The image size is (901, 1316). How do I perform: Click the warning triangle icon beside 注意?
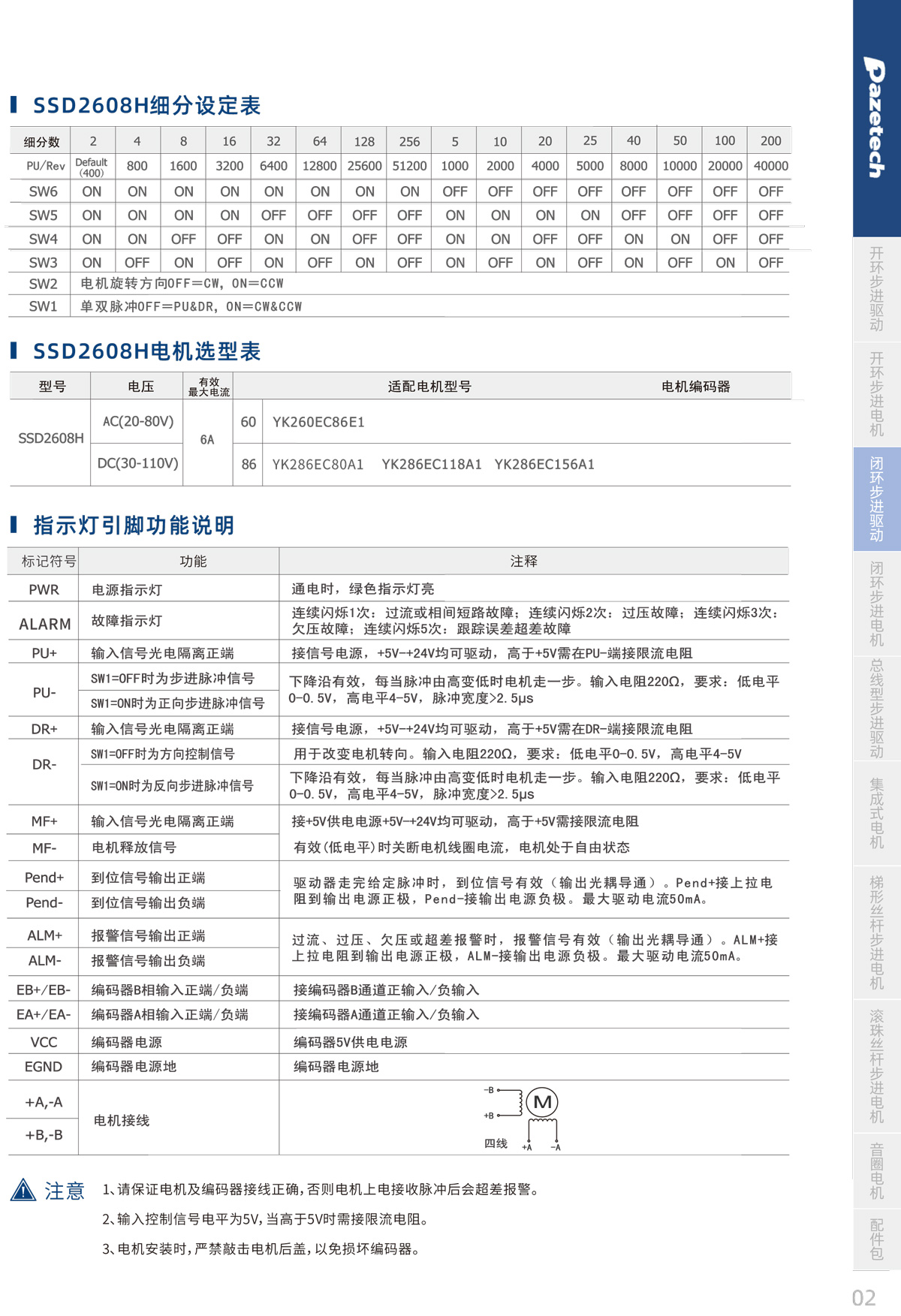[23, 1190]
